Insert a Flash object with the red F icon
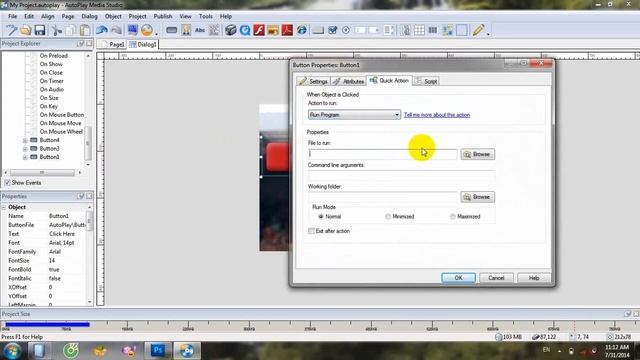 [259, 30]
